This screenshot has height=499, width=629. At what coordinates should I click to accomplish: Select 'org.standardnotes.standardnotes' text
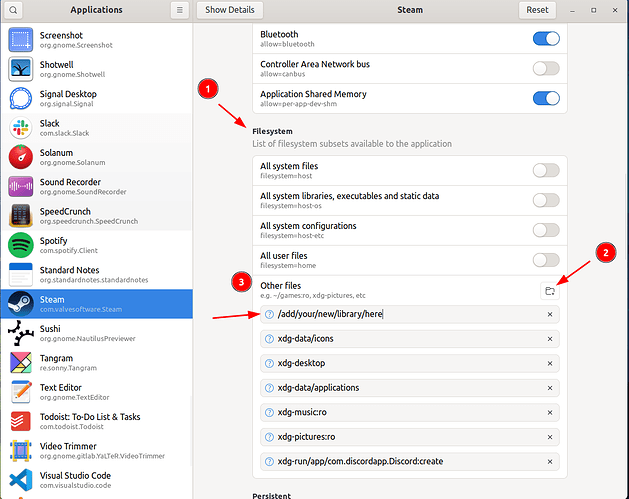[94, 280]
